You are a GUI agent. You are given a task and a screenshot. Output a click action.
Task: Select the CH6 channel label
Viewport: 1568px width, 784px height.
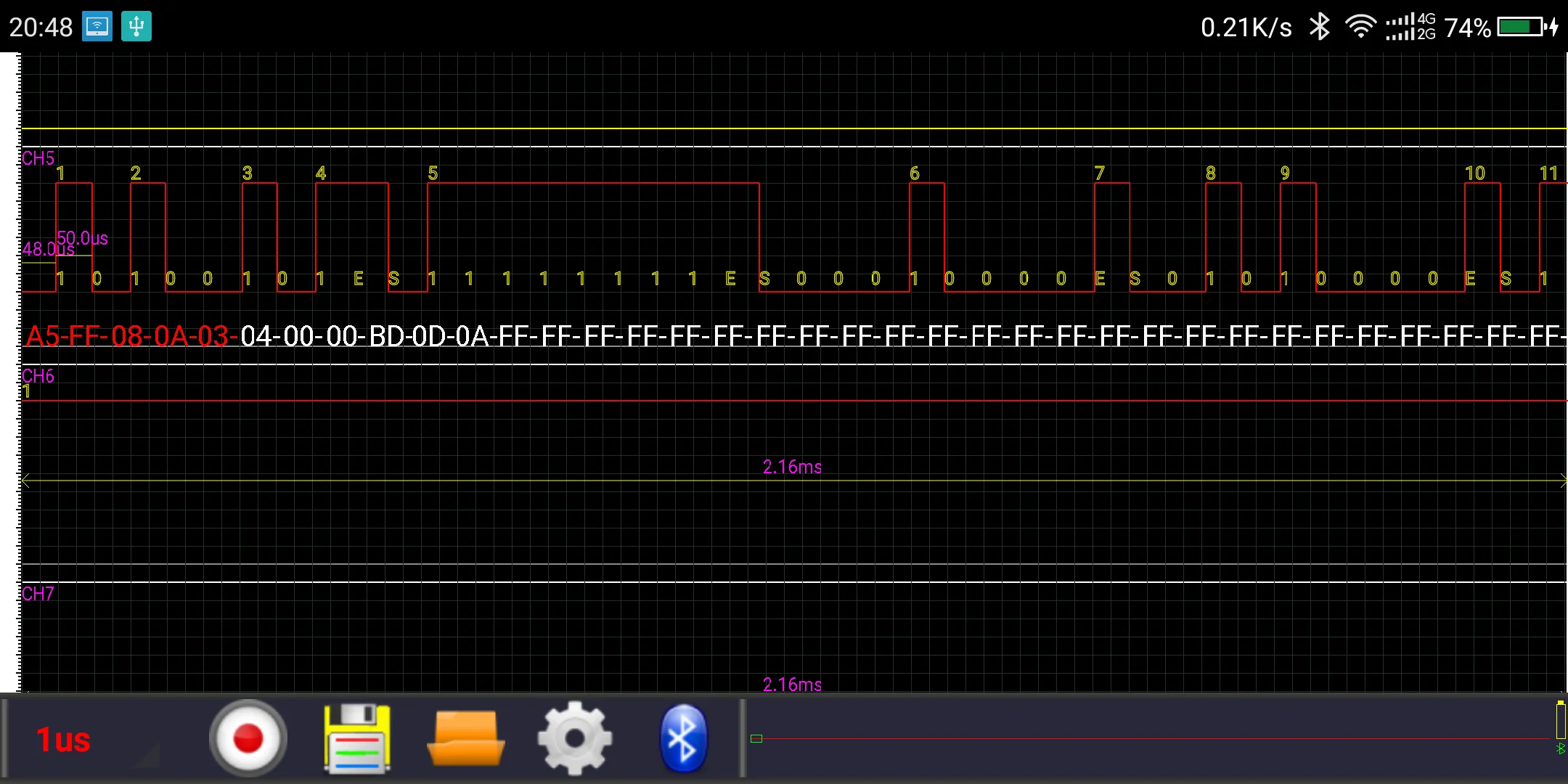click(38, 376)
